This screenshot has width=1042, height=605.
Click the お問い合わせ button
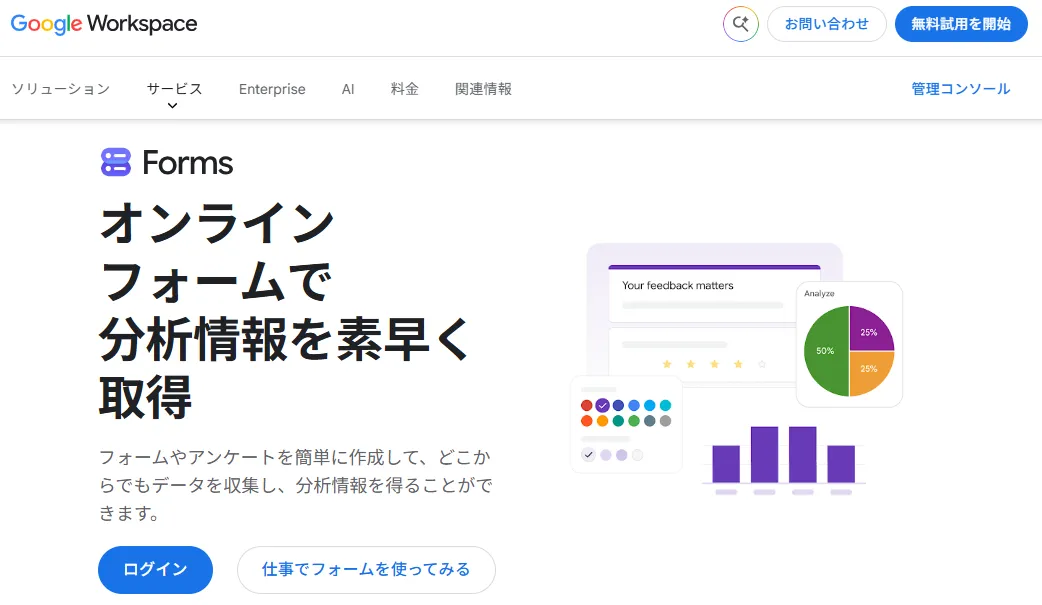tap(827, 24)
